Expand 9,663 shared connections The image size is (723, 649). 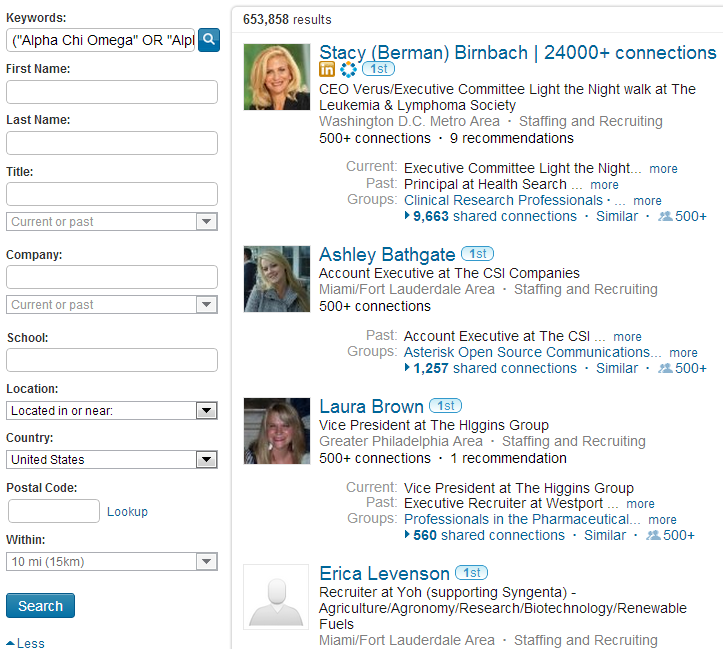click(x=490, y=216)
